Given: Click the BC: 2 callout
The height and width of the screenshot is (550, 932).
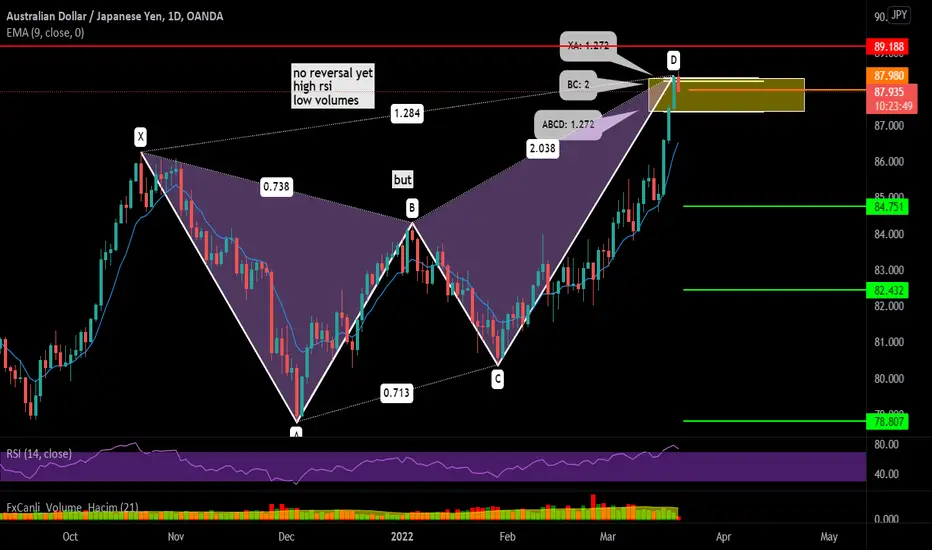Looking at the screenshot, I should click(x=578, y=84).
